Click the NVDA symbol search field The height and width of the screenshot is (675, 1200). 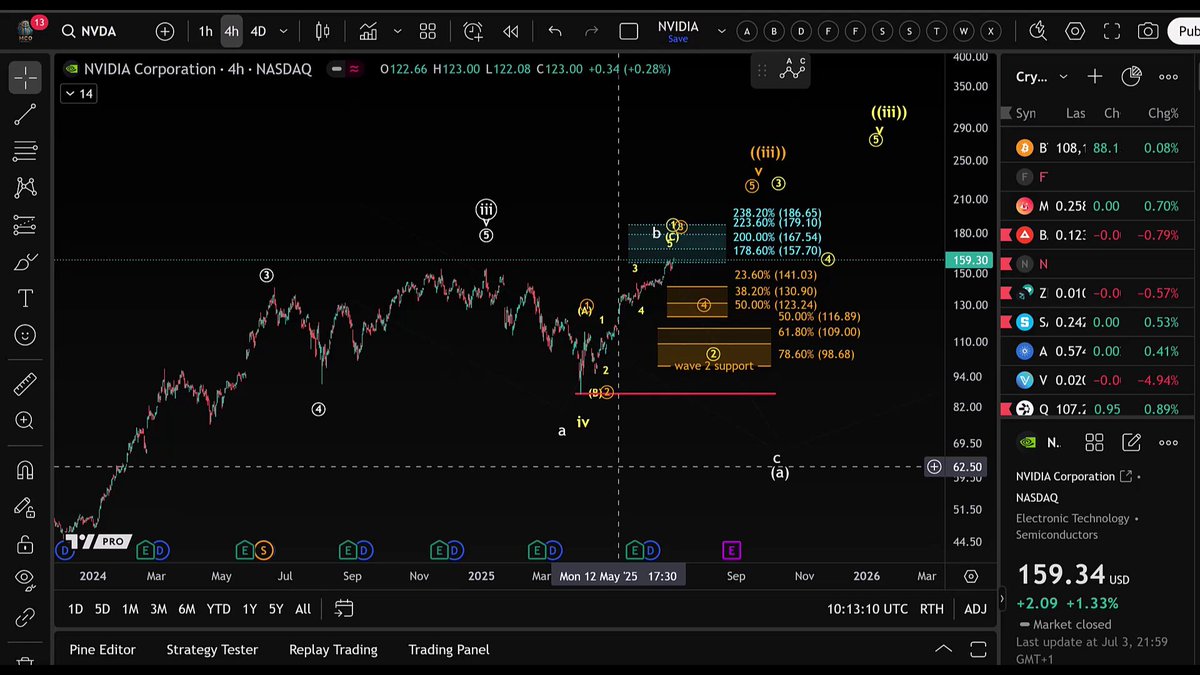point(89,31)
